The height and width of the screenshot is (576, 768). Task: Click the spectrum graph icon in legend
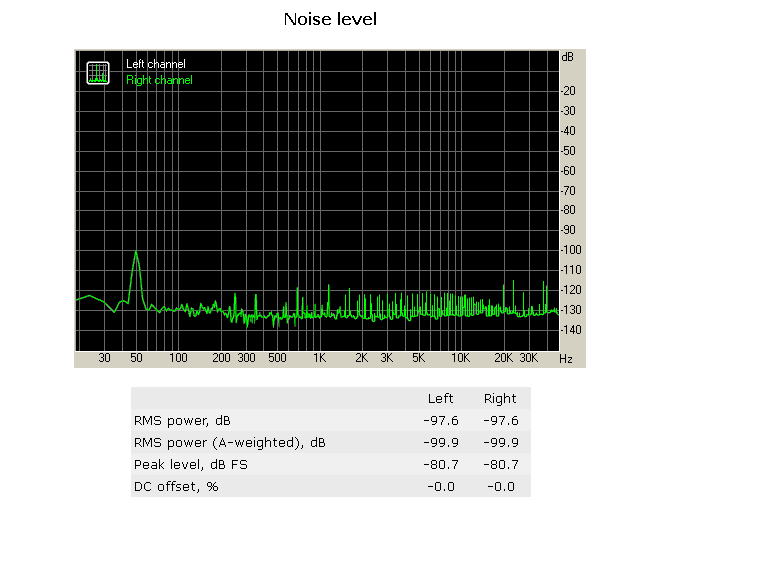(98, 73)
